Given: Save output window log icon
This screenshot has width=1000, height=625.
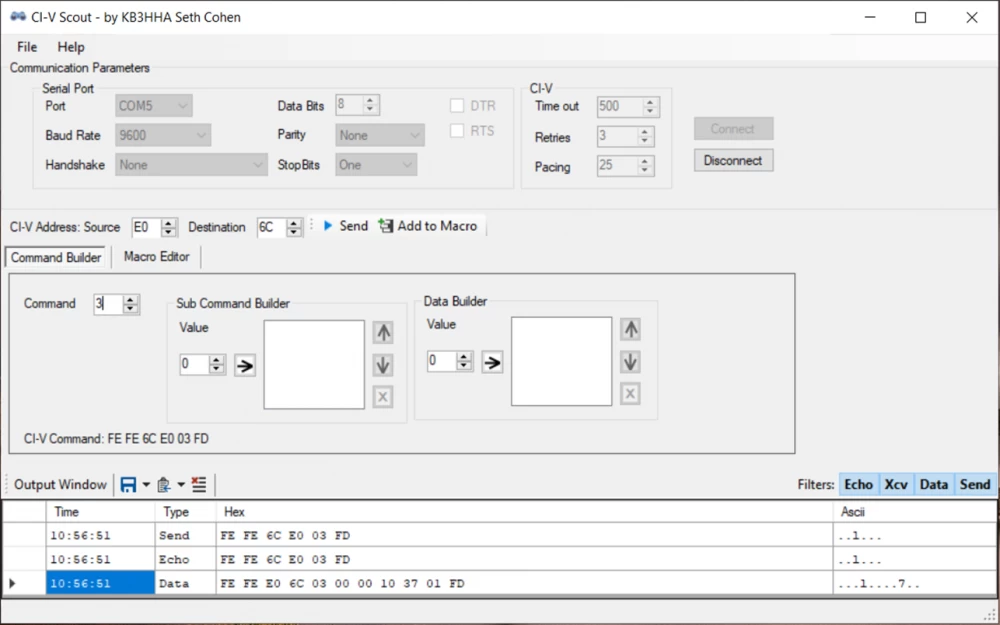Looking at the screenshot, I should click(x=128, y=485).
